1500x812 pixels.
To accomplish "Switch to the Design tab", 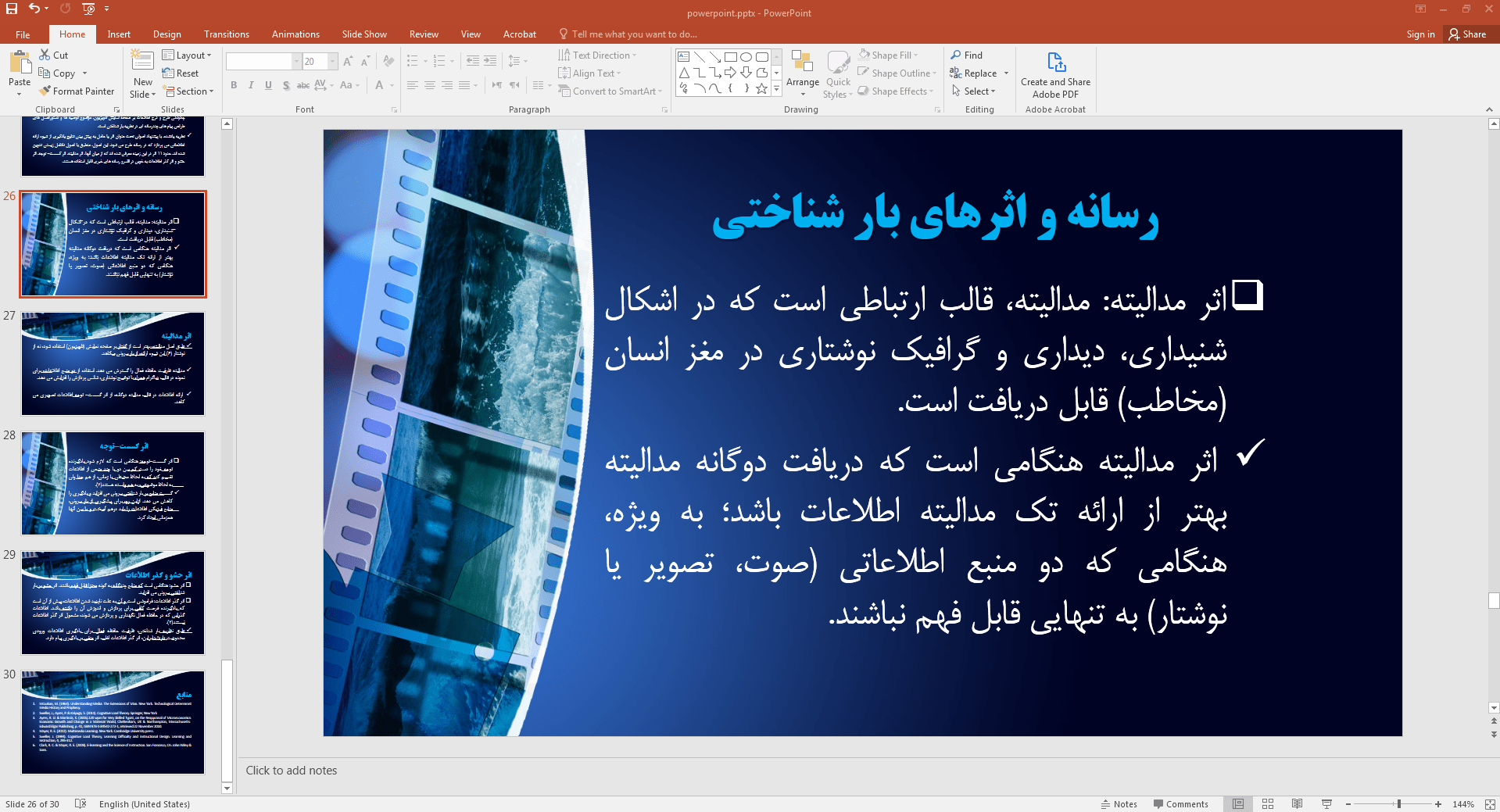I will [167, 34].
